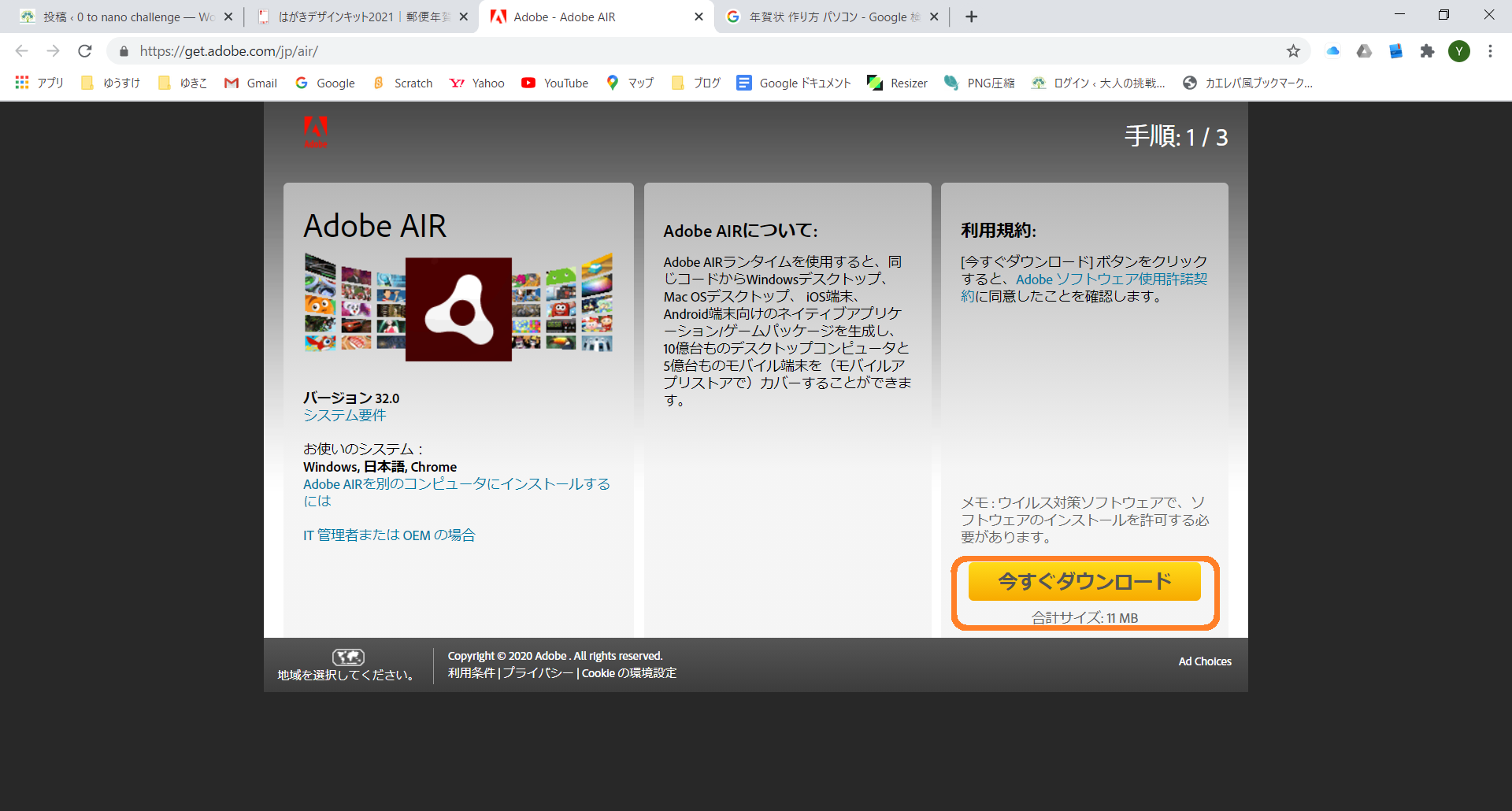1512x811 pixels.
Task: Open the Adobe AIRを別のコンピュータにインストールするには link
Action: click(457, 492)
